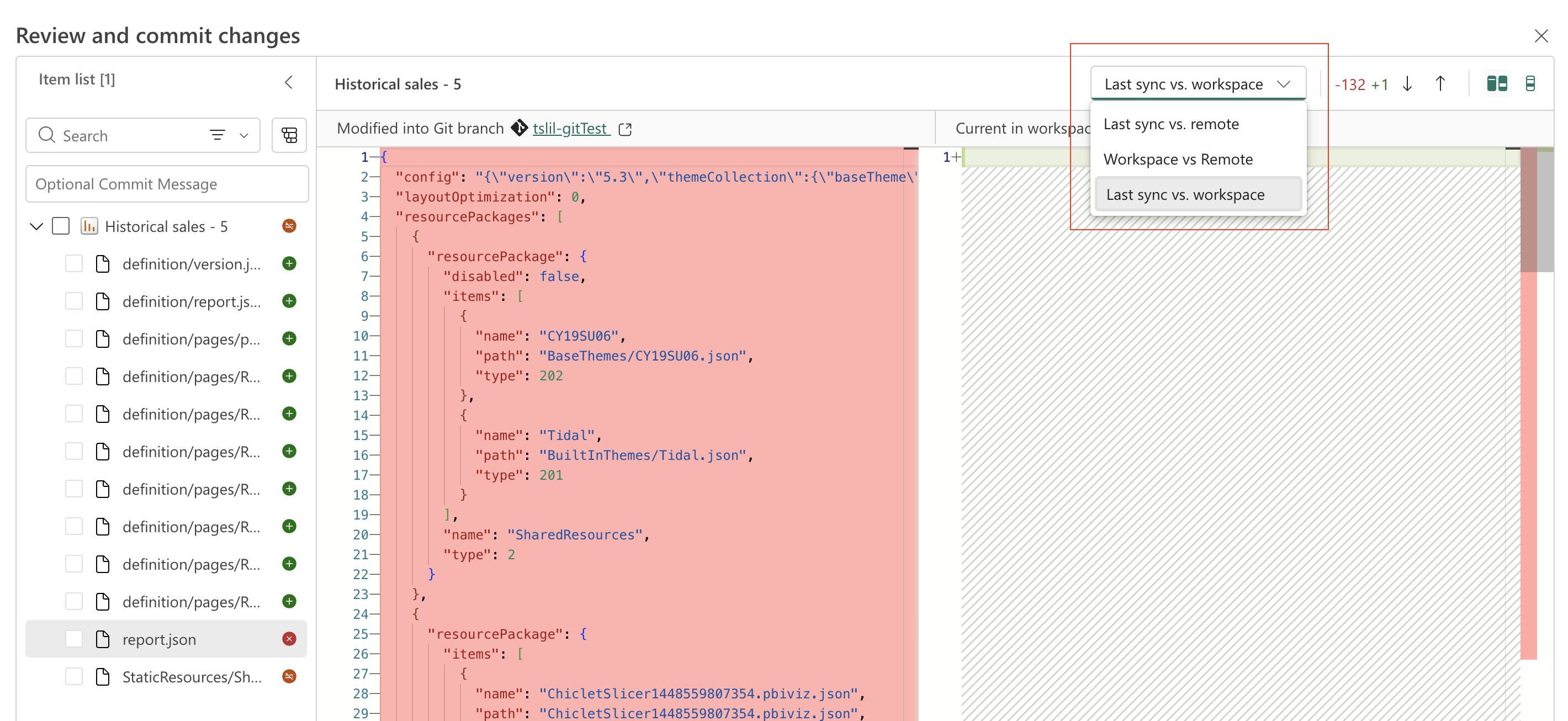Focus the Optional Commit Message field
1568x721 pixels.
click(167, 184)
